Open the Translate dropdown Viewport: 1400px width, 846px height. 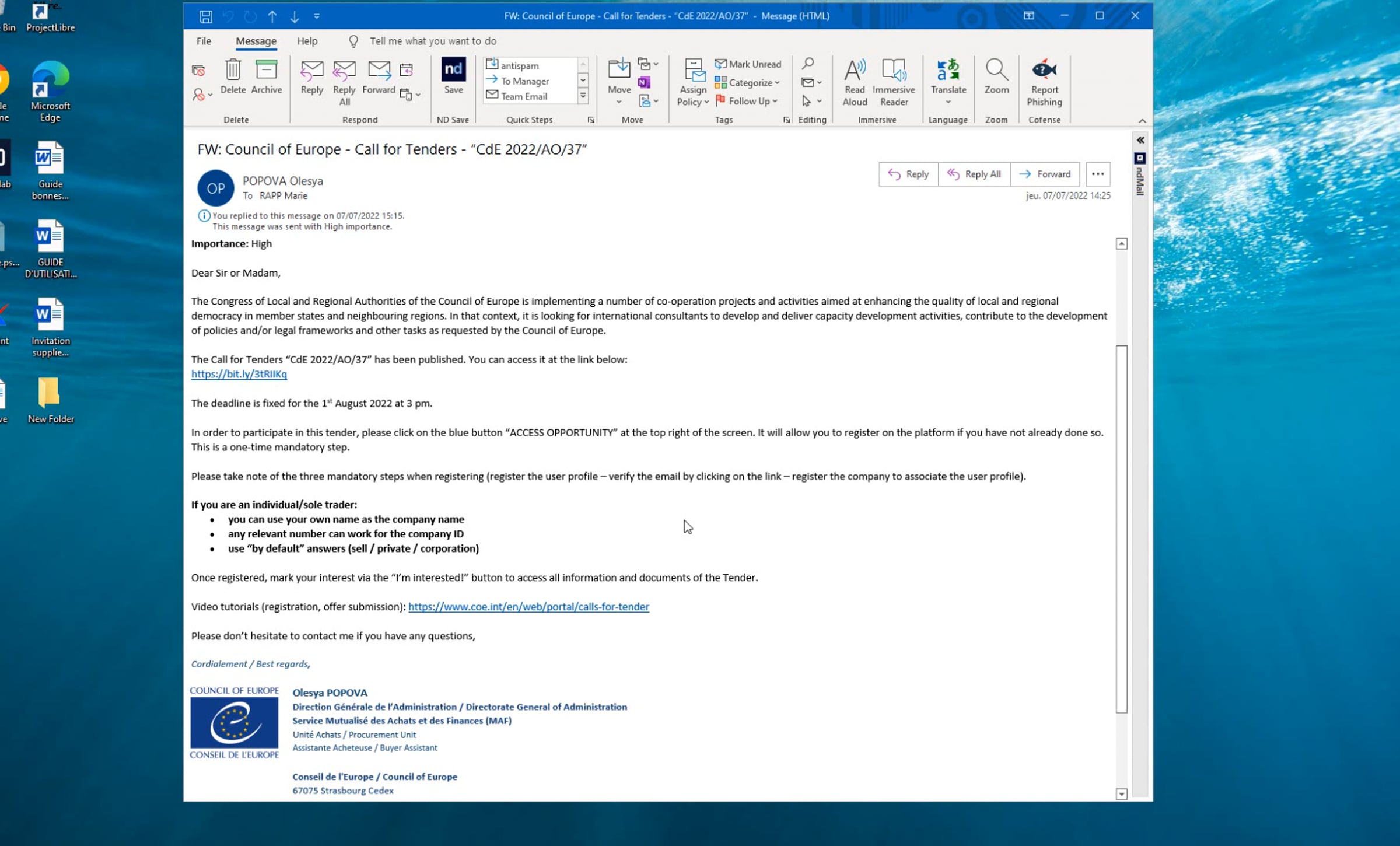pos(949,82)
